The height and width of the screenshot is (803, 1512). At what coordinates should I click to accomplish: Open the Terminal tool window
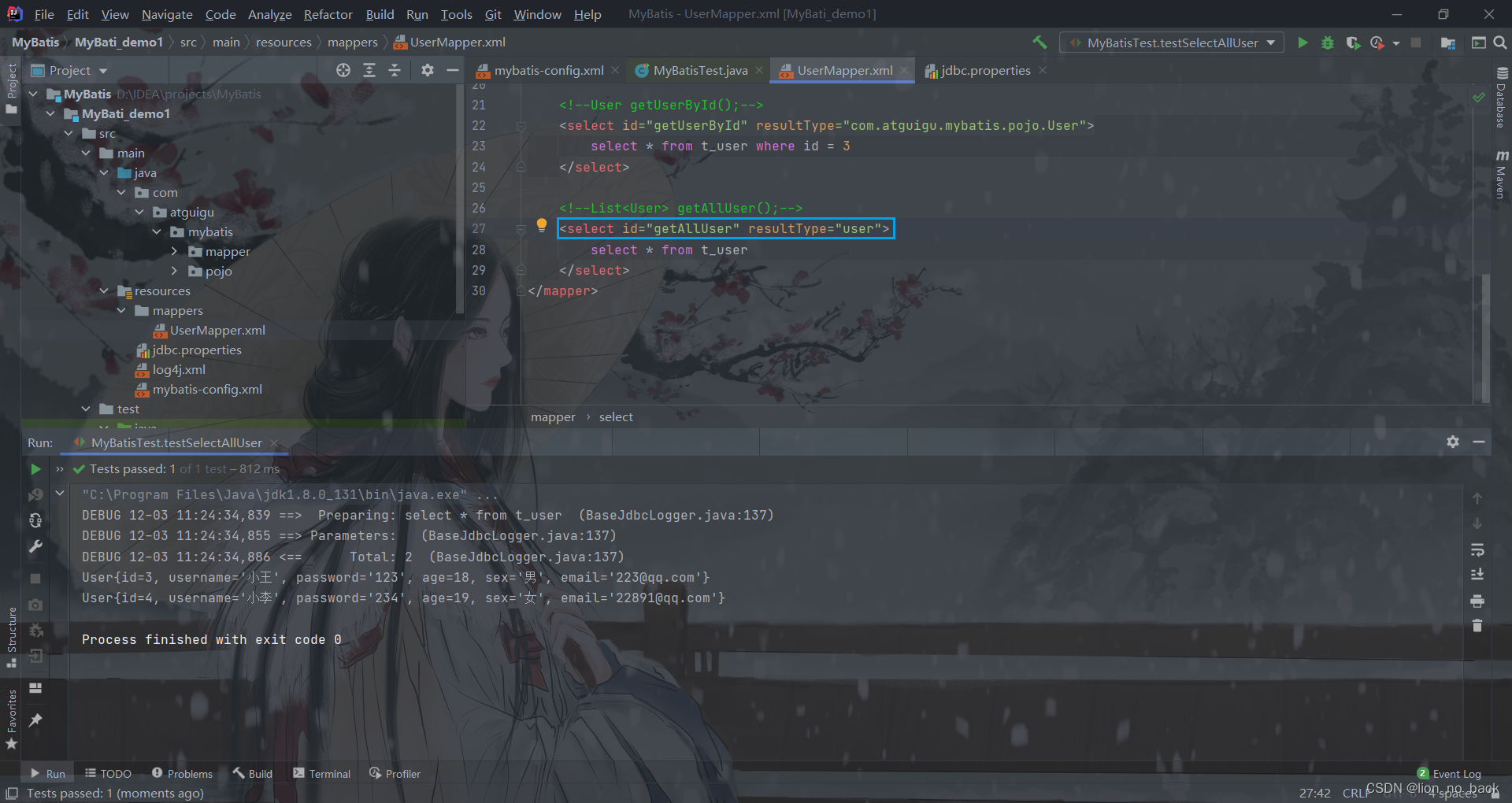pyautogui.click(x=321, y=774)
